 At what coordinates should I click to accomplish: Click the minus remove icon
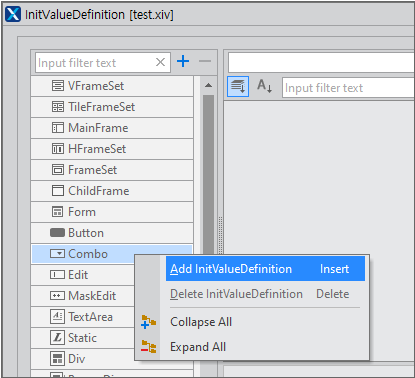205,61
